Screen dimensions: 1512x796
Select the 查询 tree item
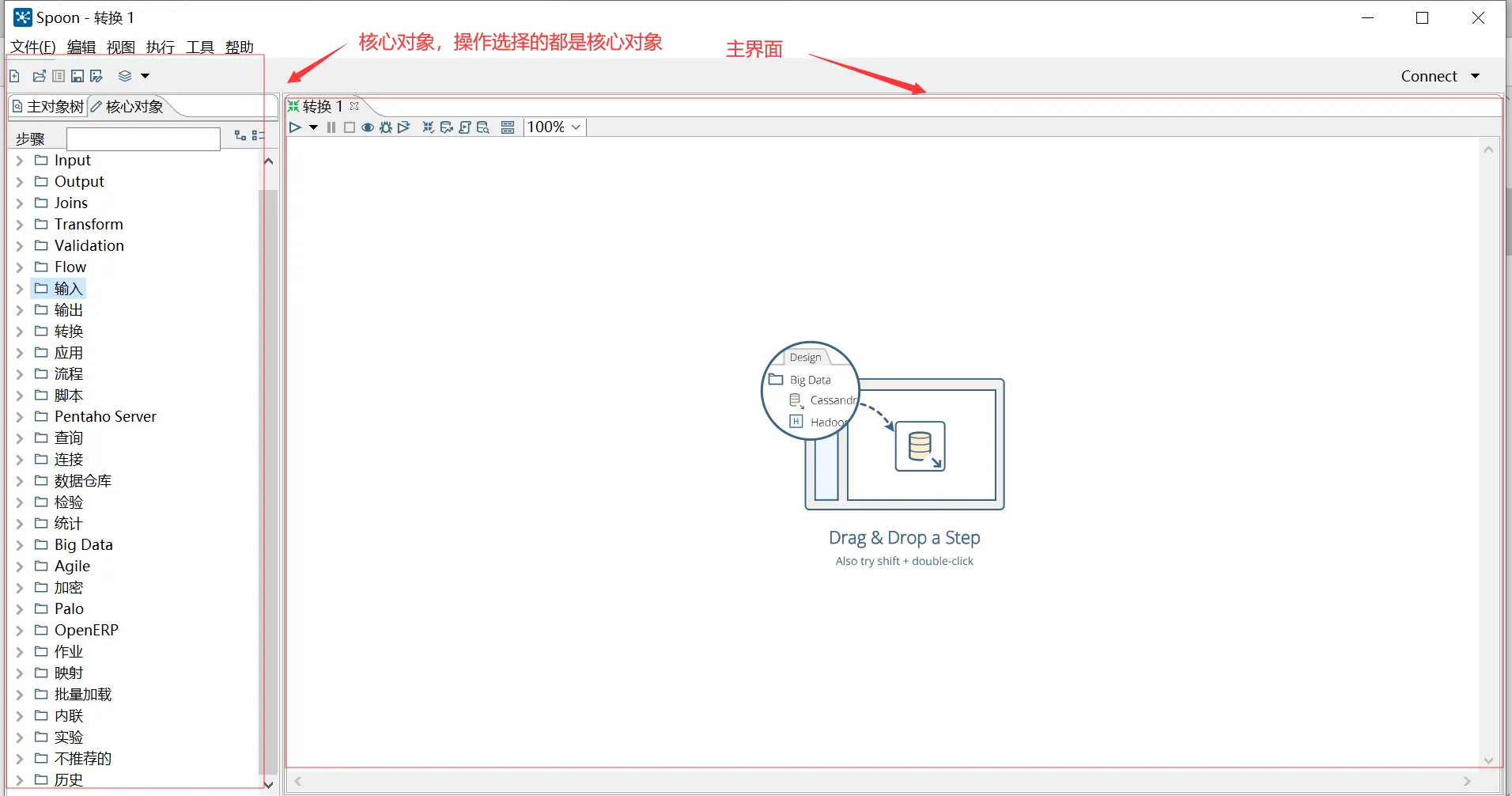[x=69, y=438]
